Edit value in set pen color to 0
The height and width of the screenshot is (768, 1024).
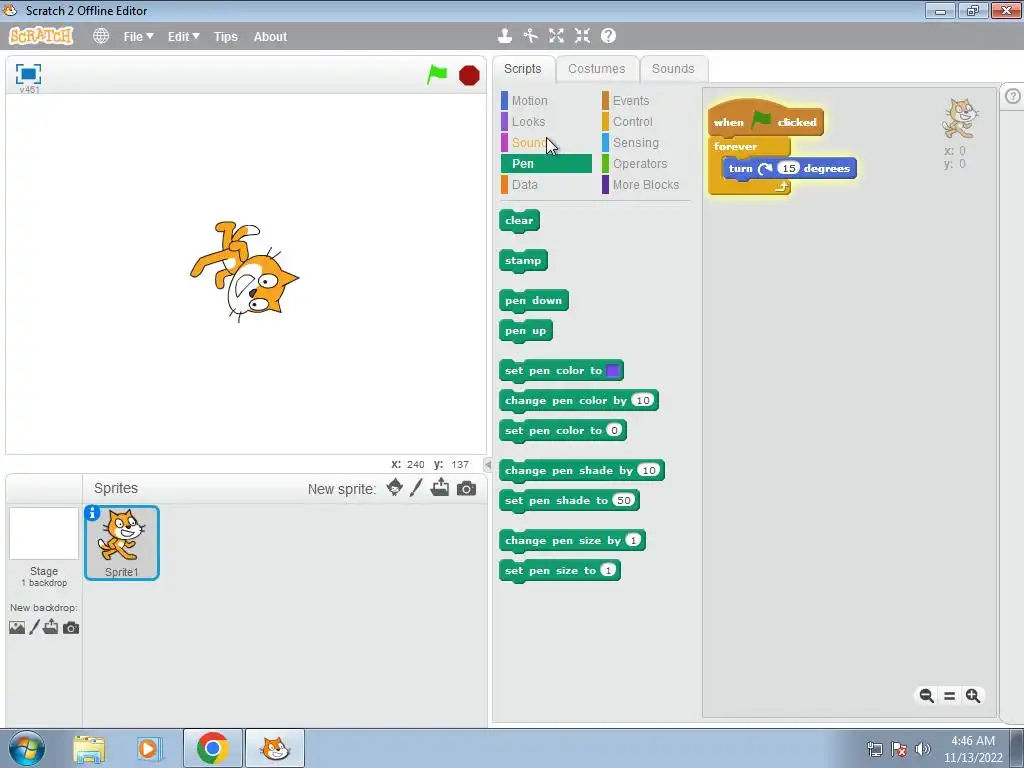pos(614,430)
